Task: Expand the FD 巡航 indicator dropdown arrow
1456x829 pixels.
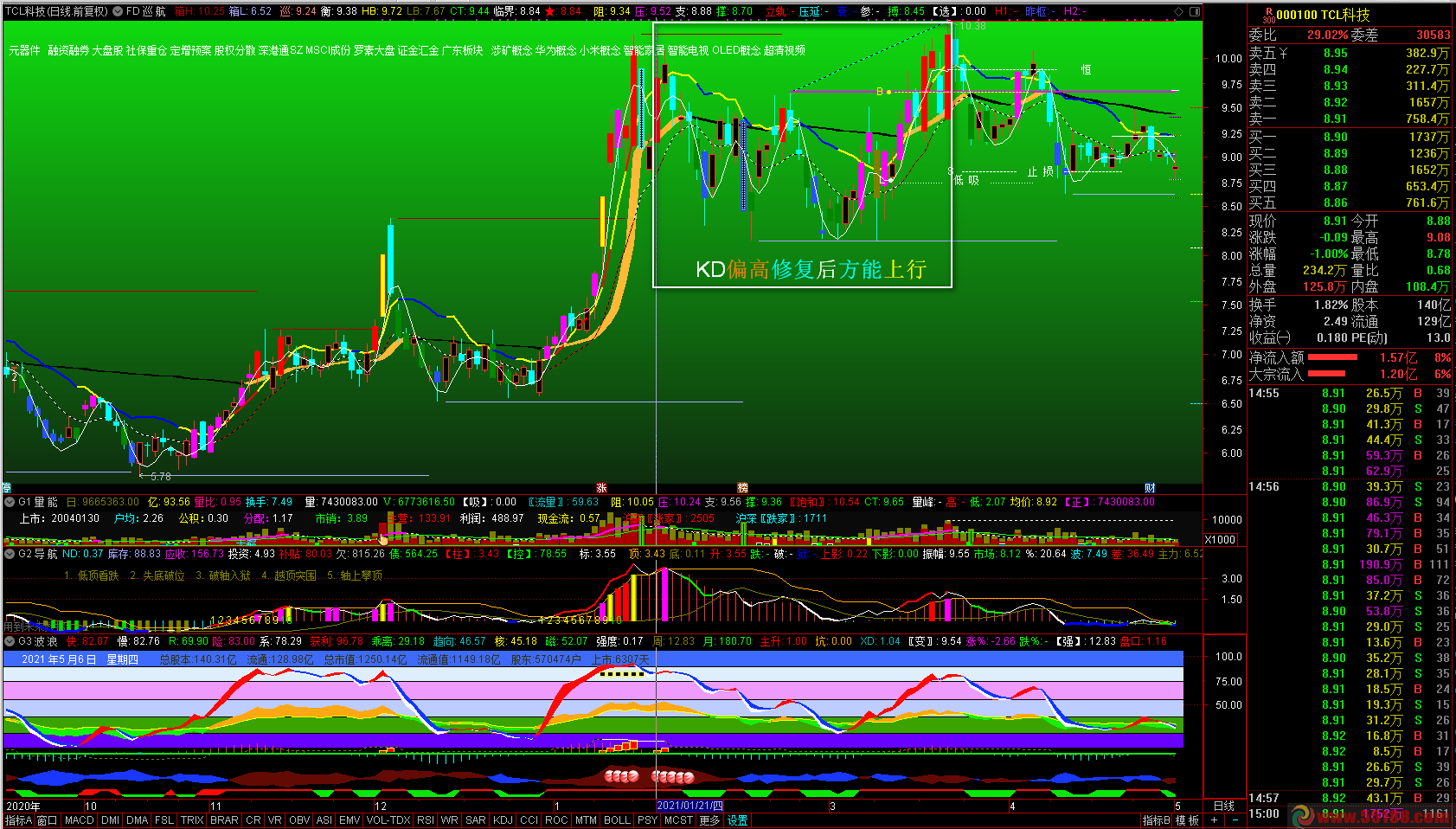Action: click(x=117, y=11)
